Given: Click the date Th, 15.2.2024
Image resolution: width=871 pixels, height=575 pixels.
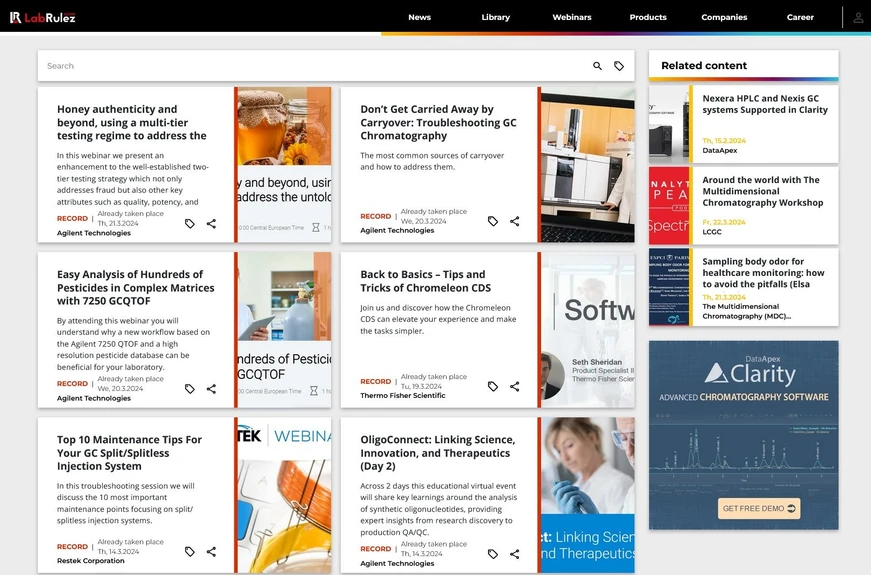Looking at the screenshot, I should pos(724,141).
